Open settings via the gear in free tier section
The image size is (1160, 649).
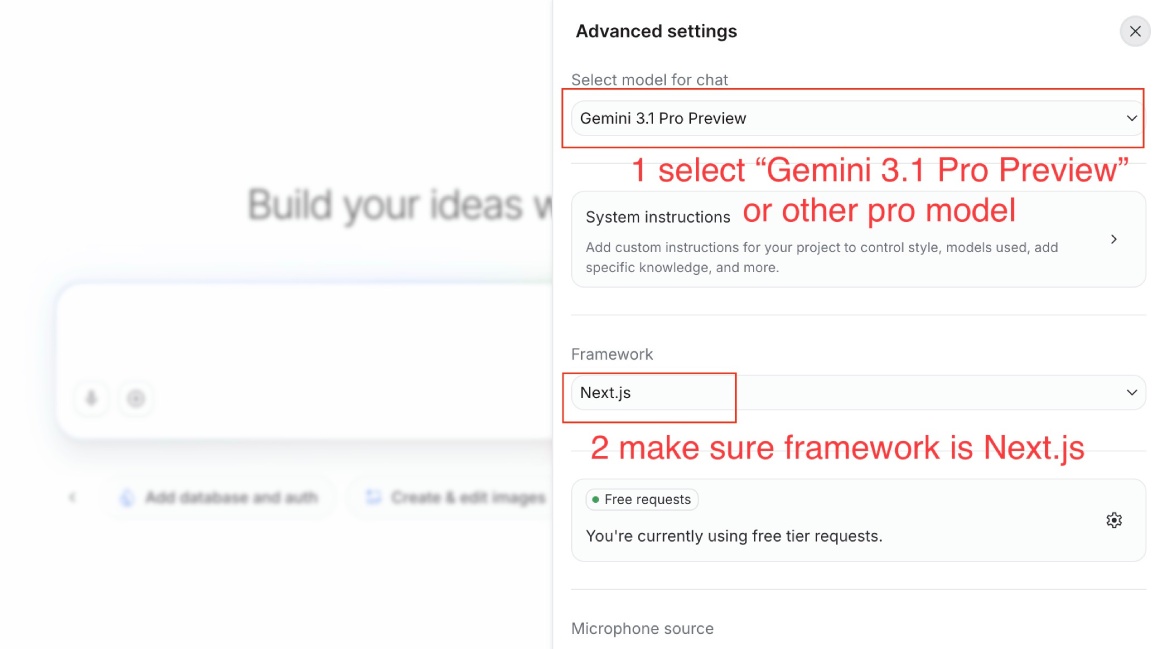click(1114, 520)
